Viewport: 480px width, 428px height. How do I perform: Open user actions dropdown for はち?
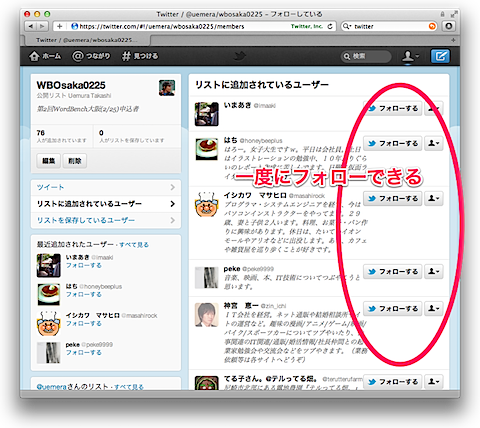coord(434,143)
